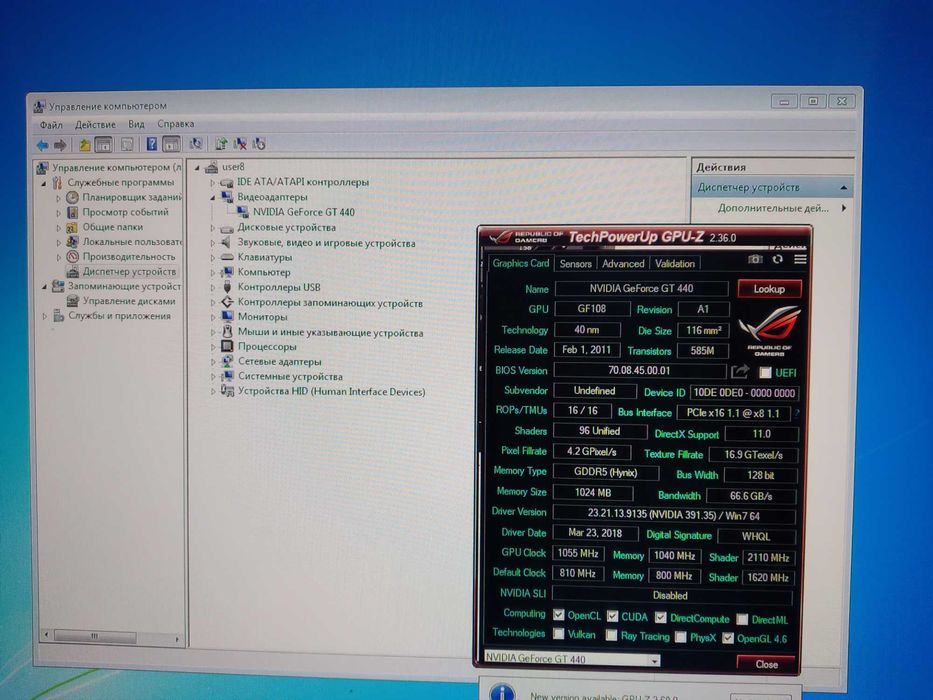Expand the Мониторы node
The height and width of the screenshot is (700, 933).
(212, 317)
